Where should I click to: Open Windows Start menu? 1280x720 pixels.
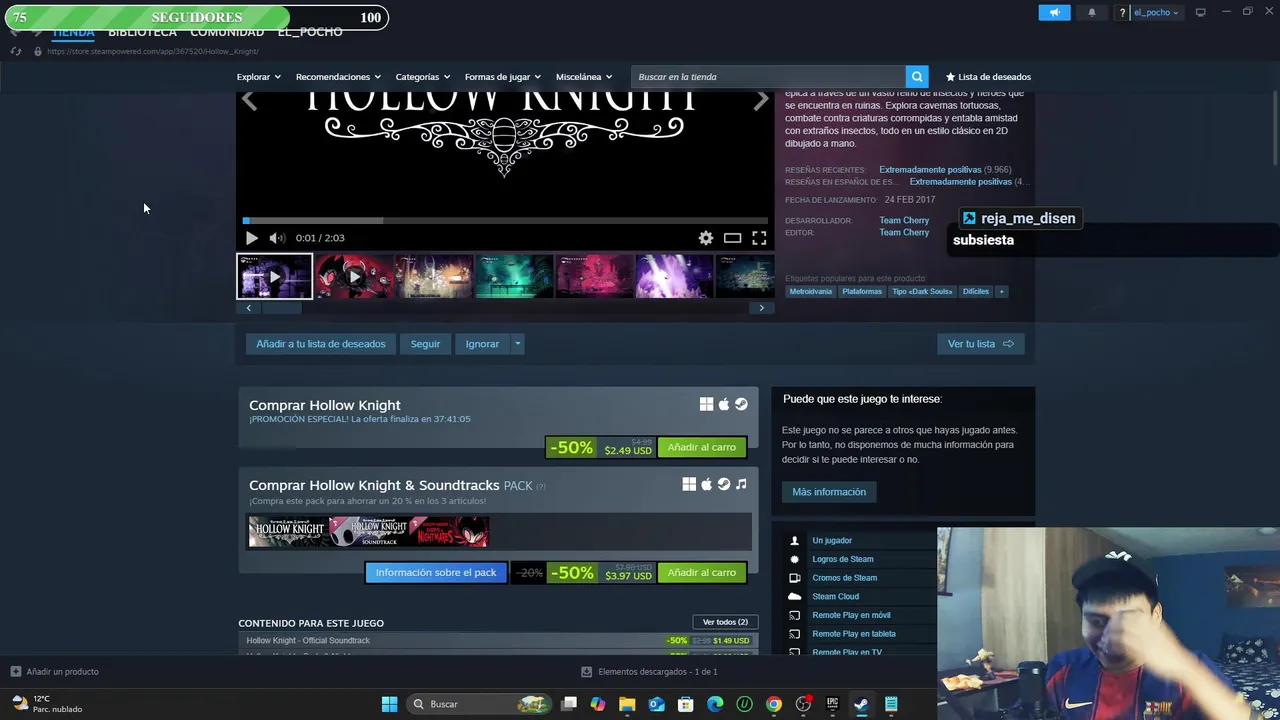point(389,704)
